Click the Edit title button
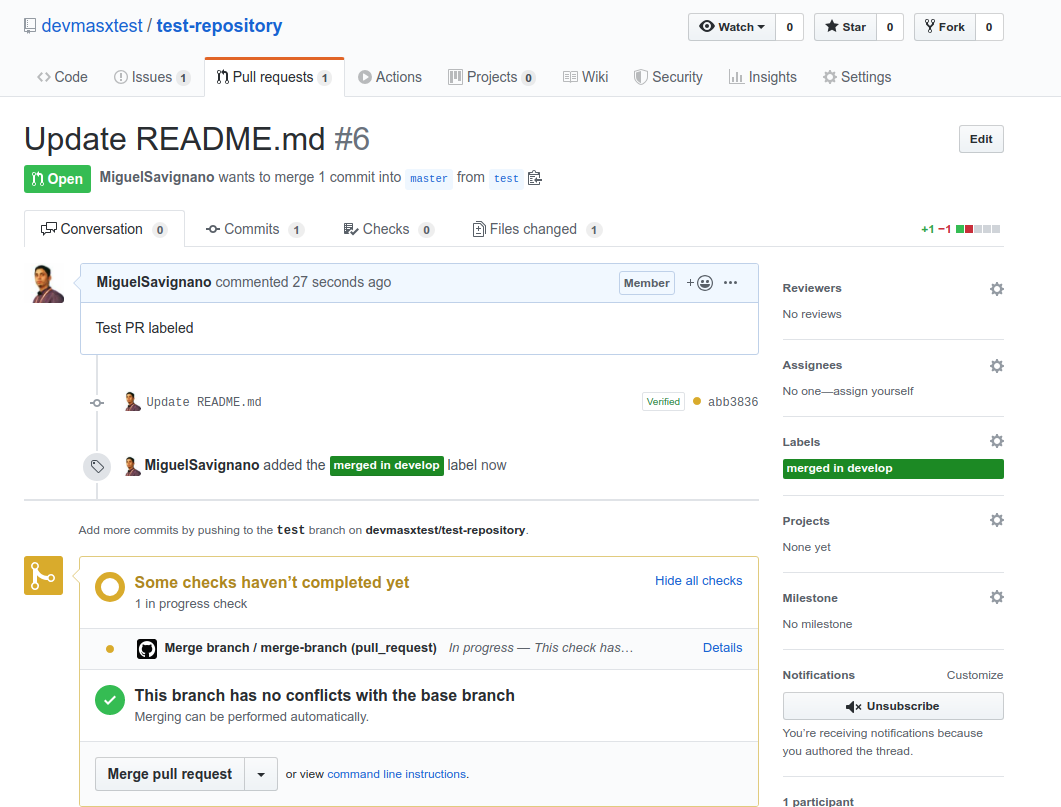 tap(981, 139)
